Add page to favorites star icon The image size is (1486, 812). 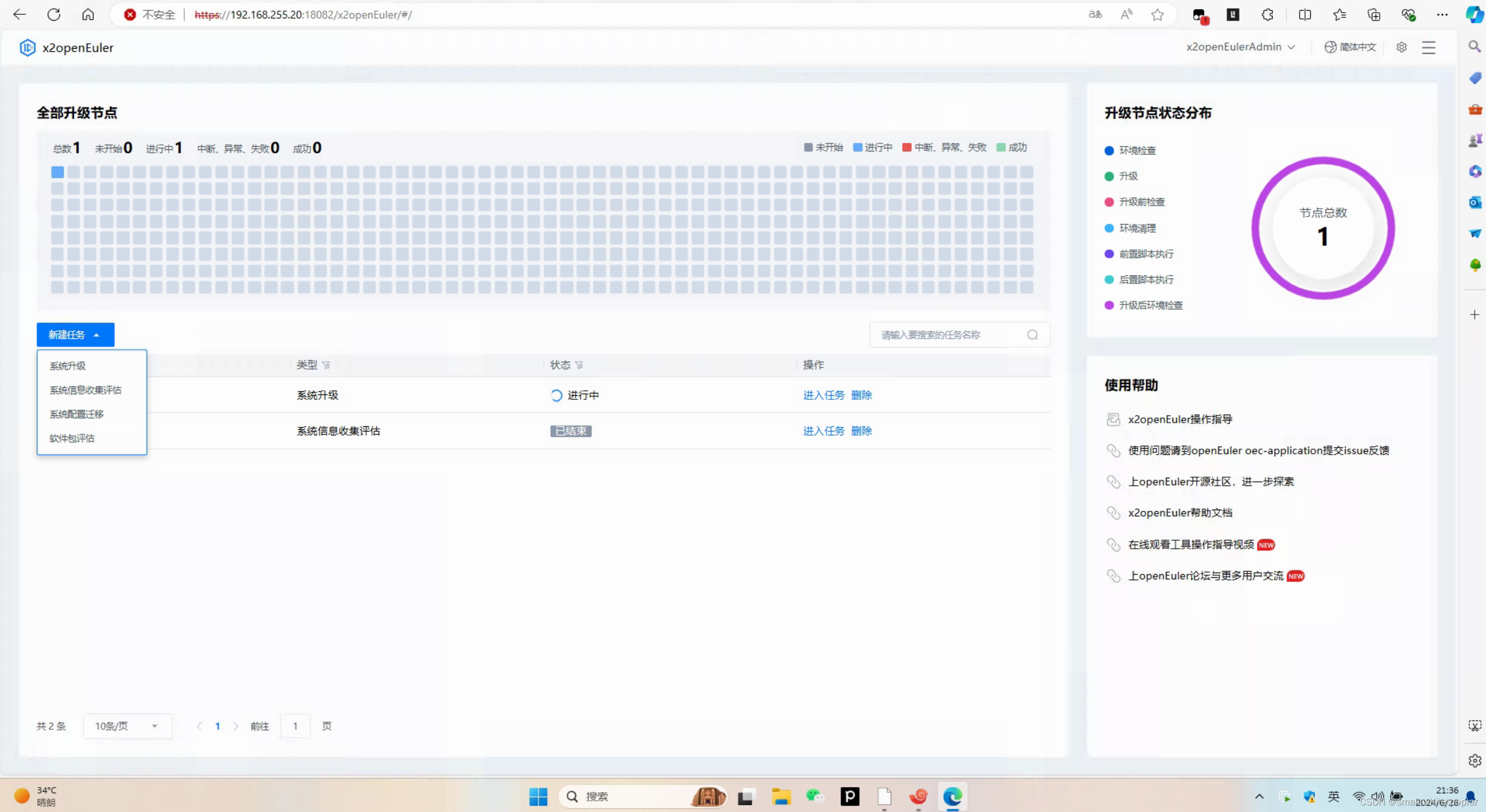point(1157,14)
